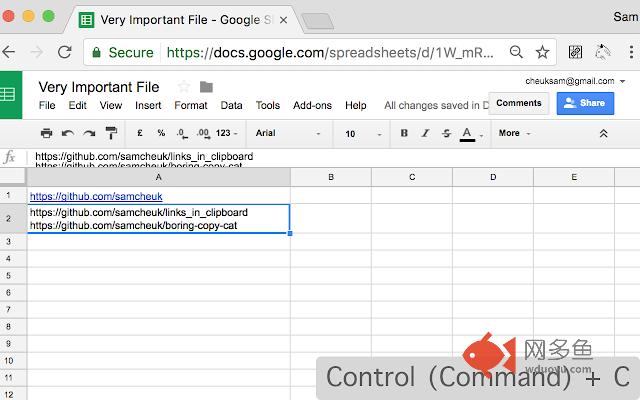
Task: Click the Very Important File browser tab
Action: (x=184, y=20)
